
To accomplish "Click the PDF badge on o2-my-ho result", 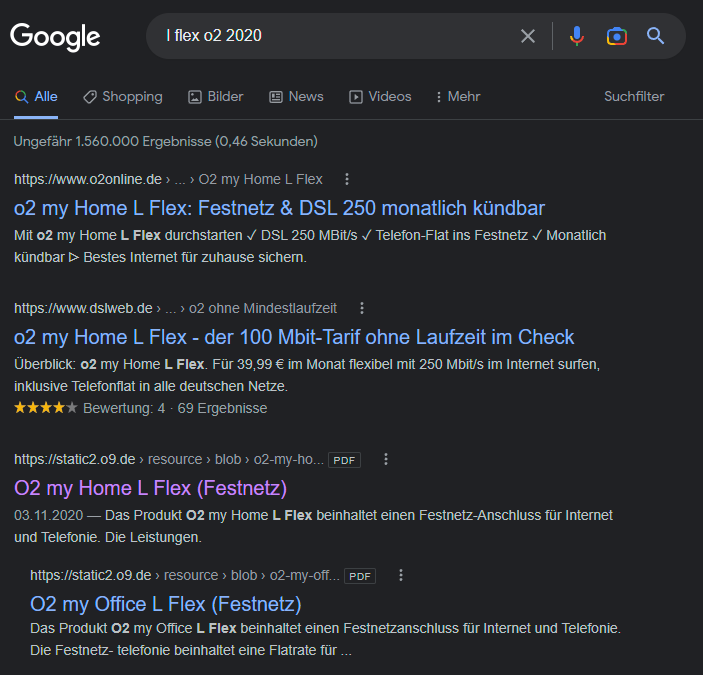I will (x=344, y=460).
